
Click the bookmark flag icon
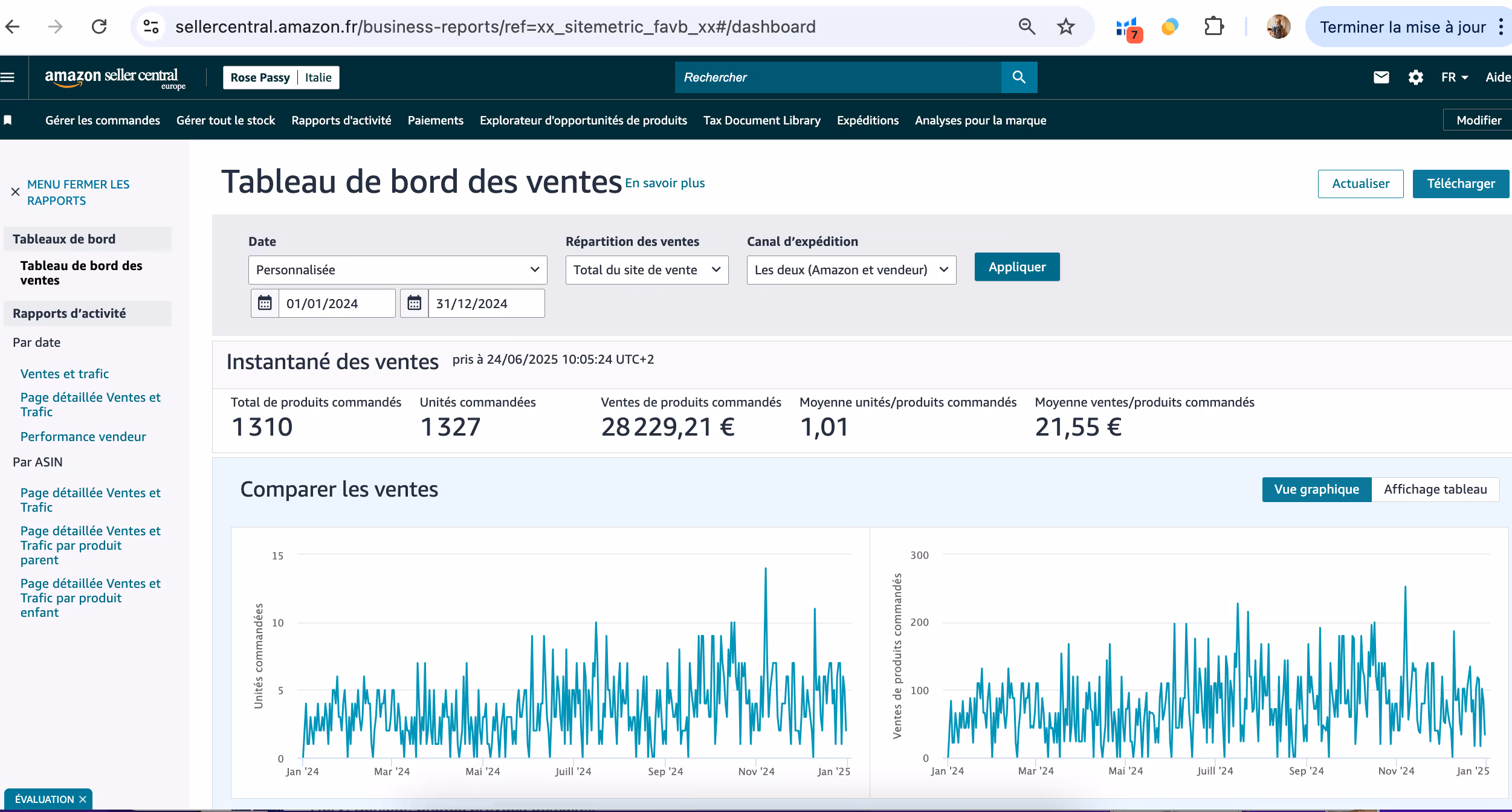pyautogui.click(x=8, y=120)
